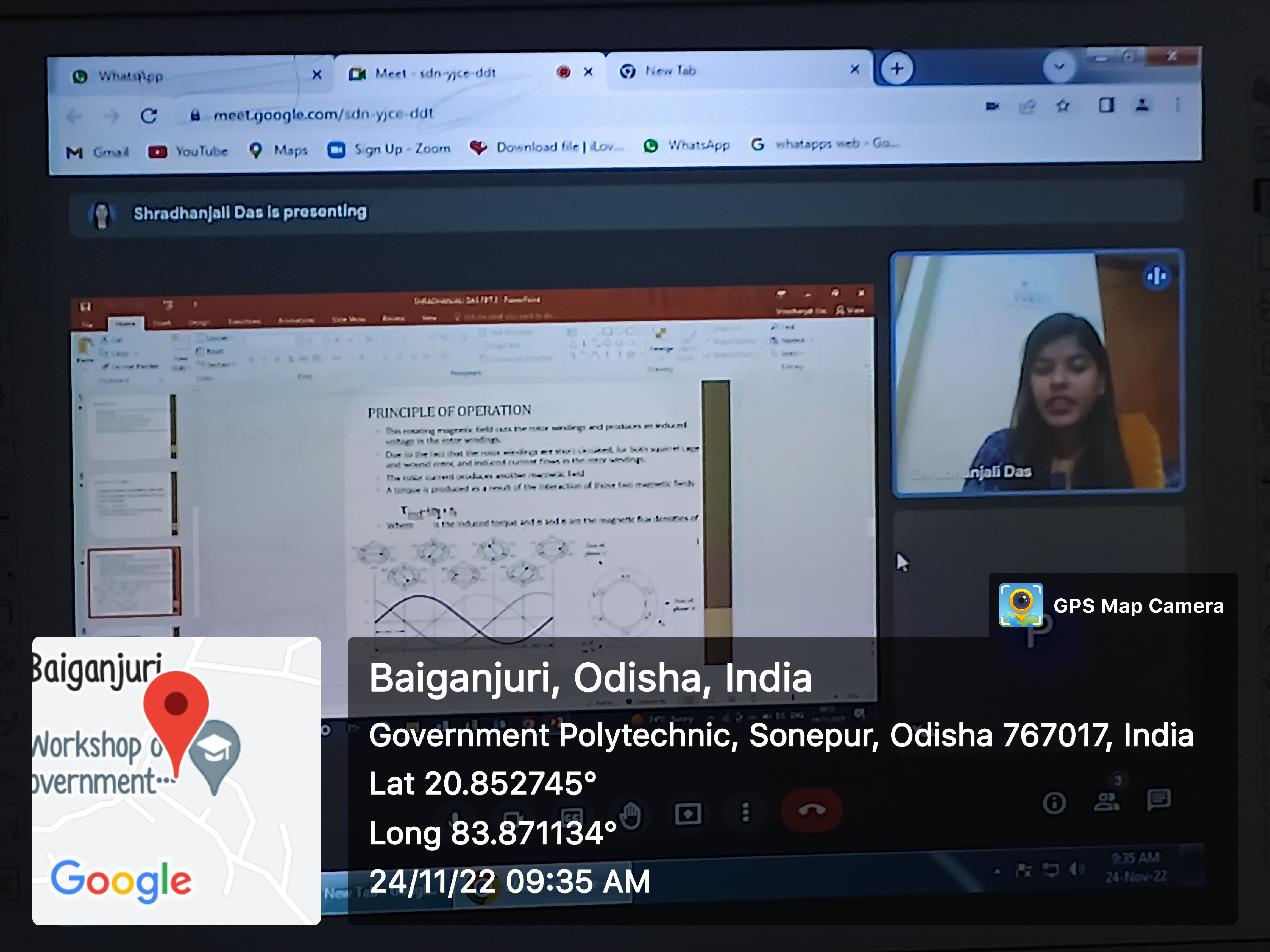The height and width of the screenshot is (952, 1270).
Task: Open camera permission icon in address bar
Action: pyautogui.click(x=992, y=106)
